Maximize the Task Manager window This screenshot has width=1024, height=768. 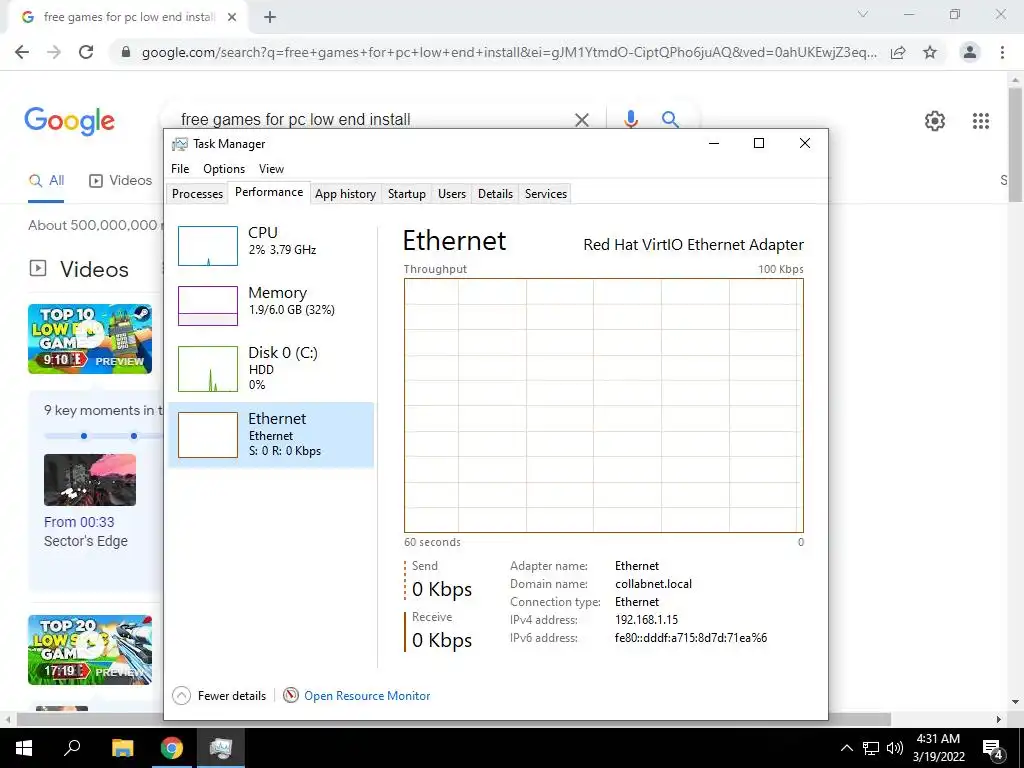tap(759, 143)
